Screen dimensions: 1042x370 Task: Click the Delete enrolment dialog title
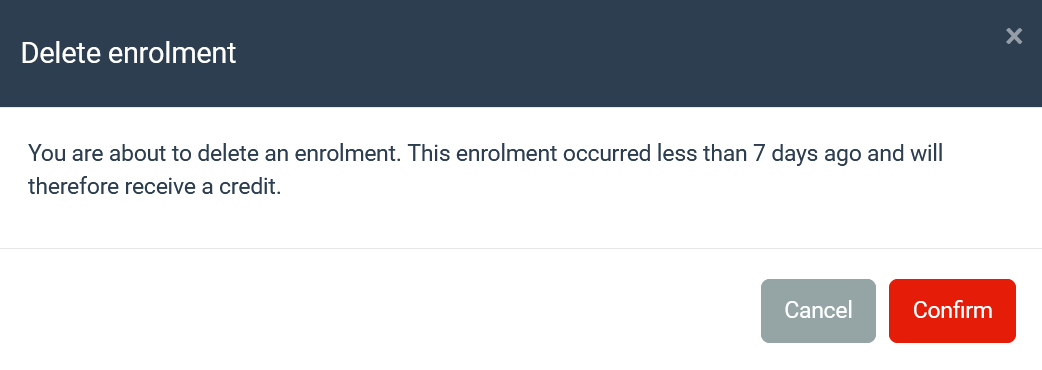pos(128,53)
